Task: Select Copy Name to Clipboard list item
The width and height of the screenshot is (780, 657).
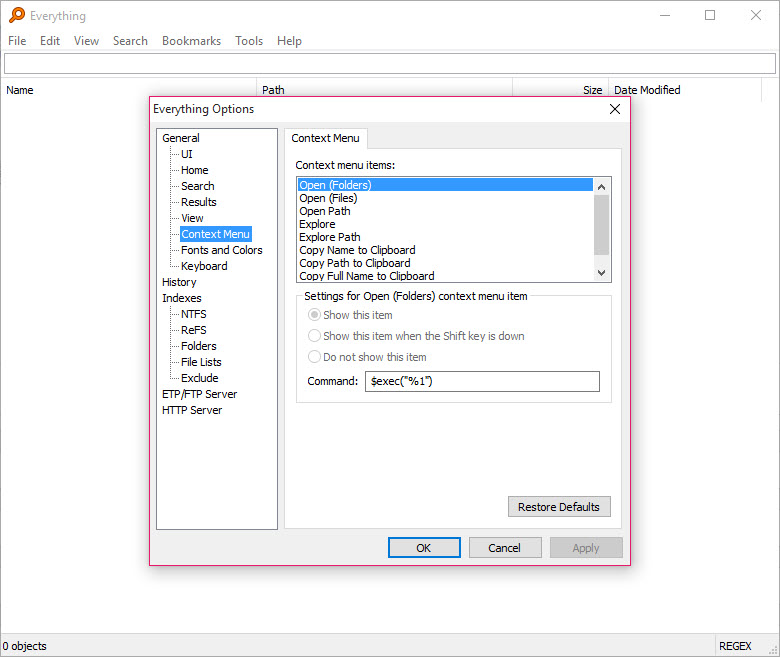Action: pyautogui.click(x=445, y=250)
